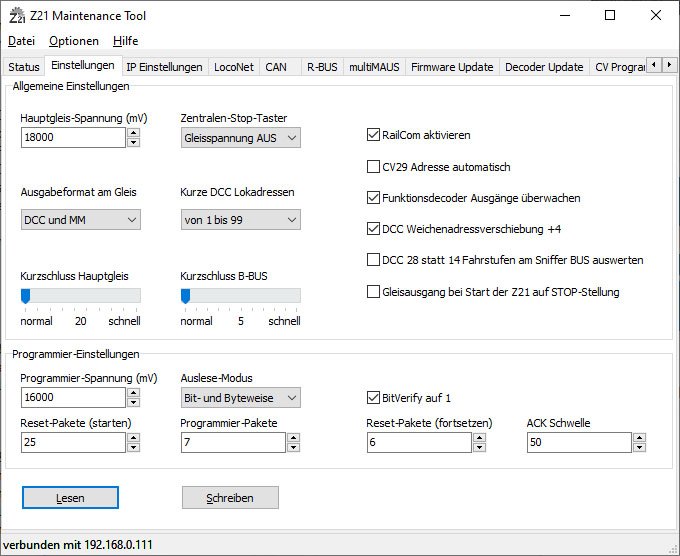
Task: Open the Firmware Update tab
Action: coord(452,67)
